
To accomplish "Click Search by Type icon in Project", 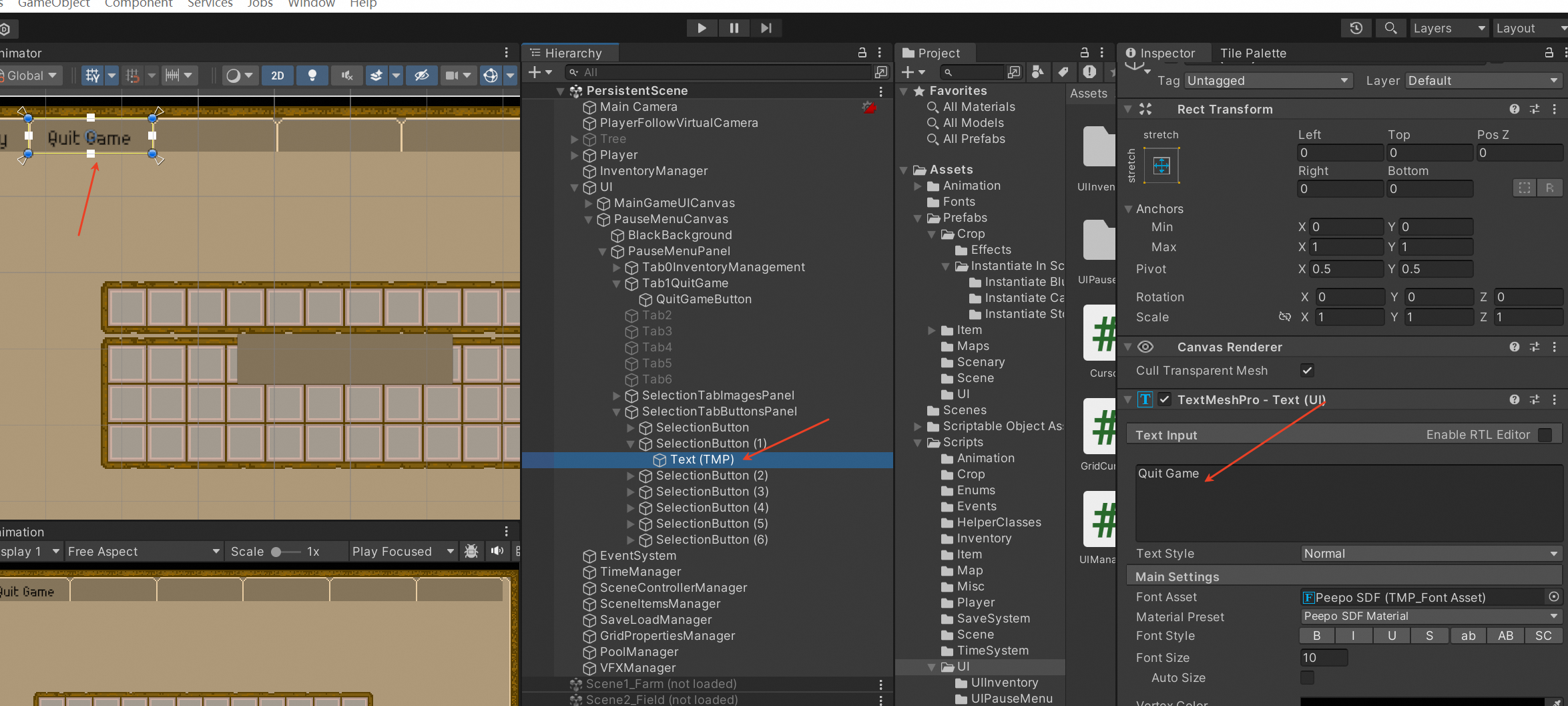I will [x=1038, y=72].
